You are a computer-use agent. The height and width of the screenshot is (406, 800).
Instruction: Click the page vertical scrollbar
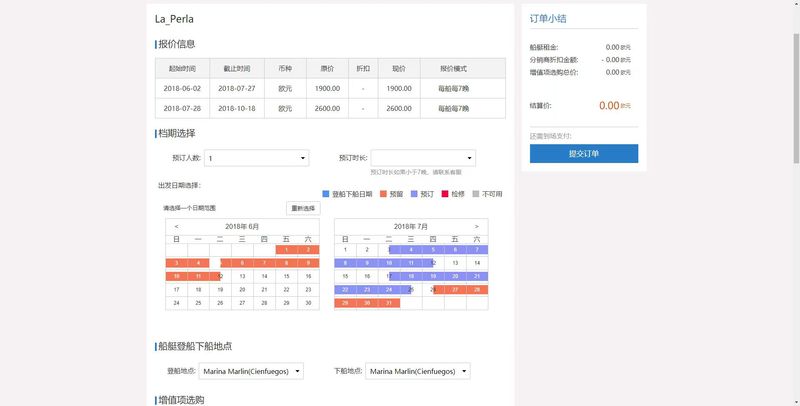(796, 98)
